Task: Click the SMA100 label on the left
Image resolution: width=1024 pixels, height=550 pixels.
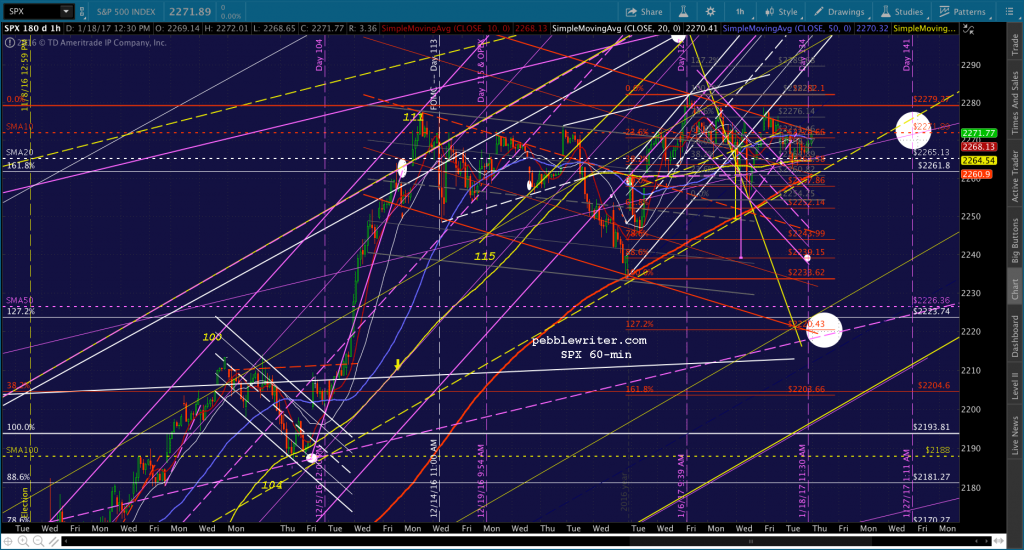Action: point(22,450)
